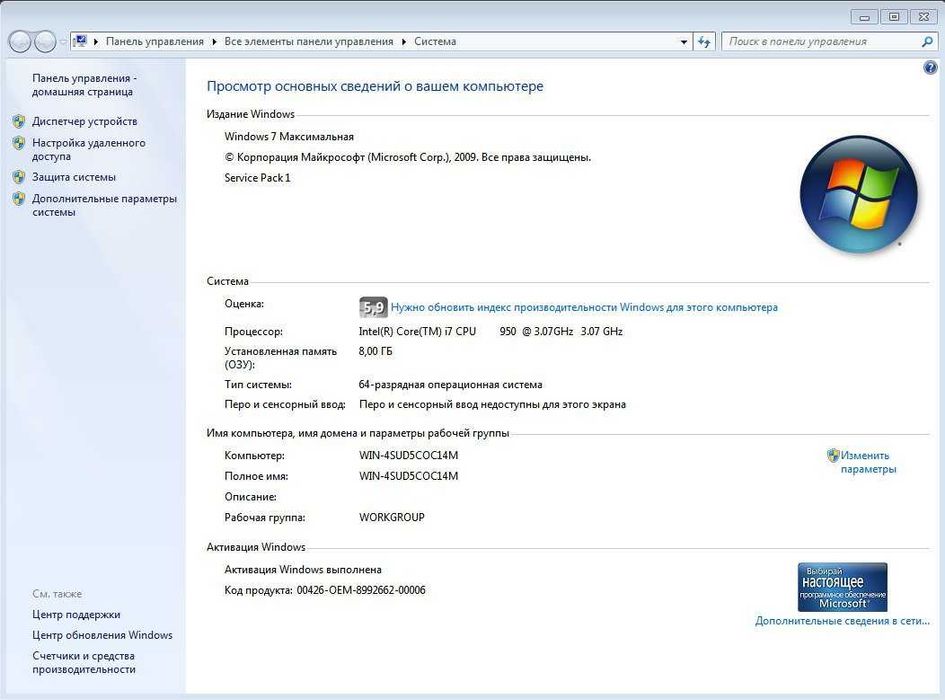Click the Forward navigation arrow button

(x=45, y=42)
